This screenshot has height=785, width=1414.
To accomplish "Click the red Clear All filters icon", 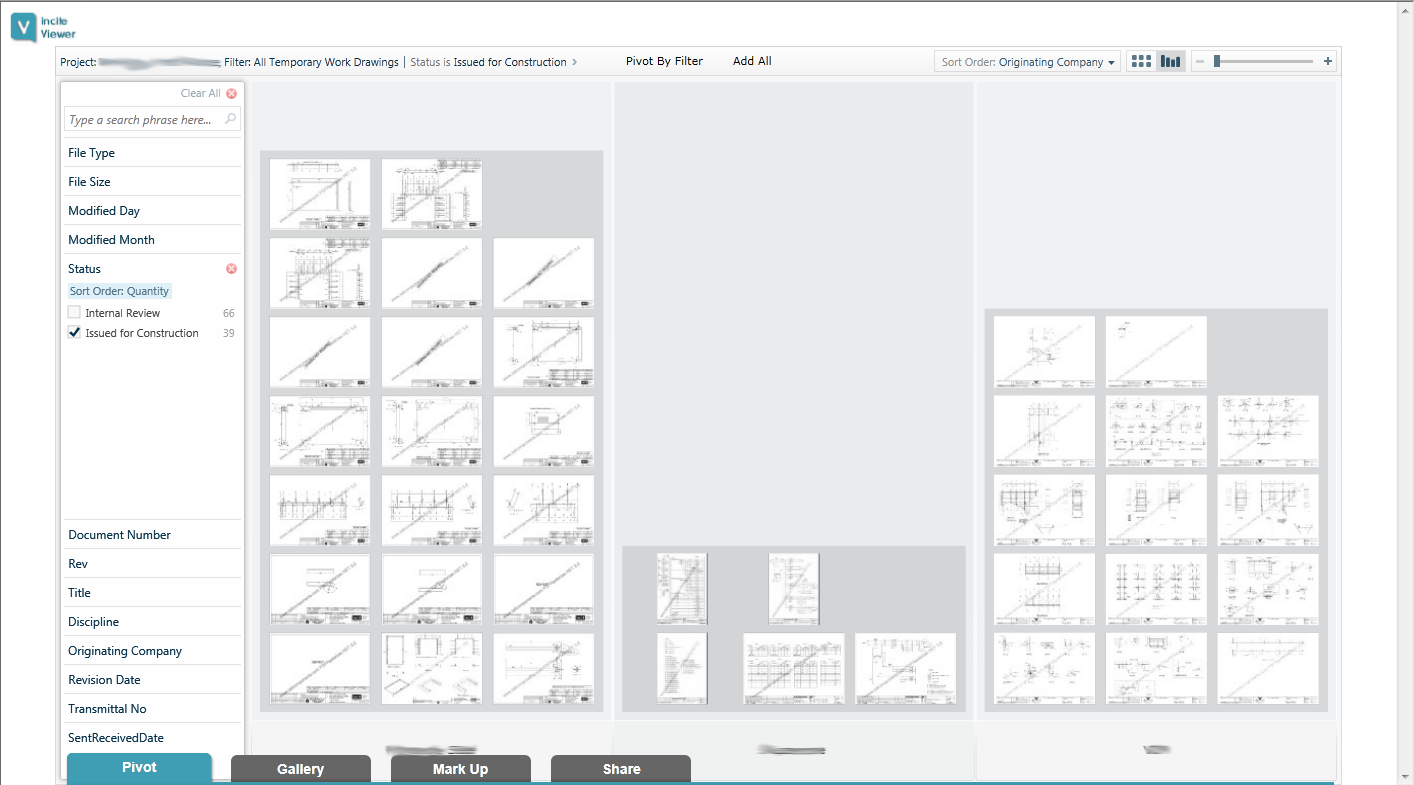I will [x=232, y=93].
